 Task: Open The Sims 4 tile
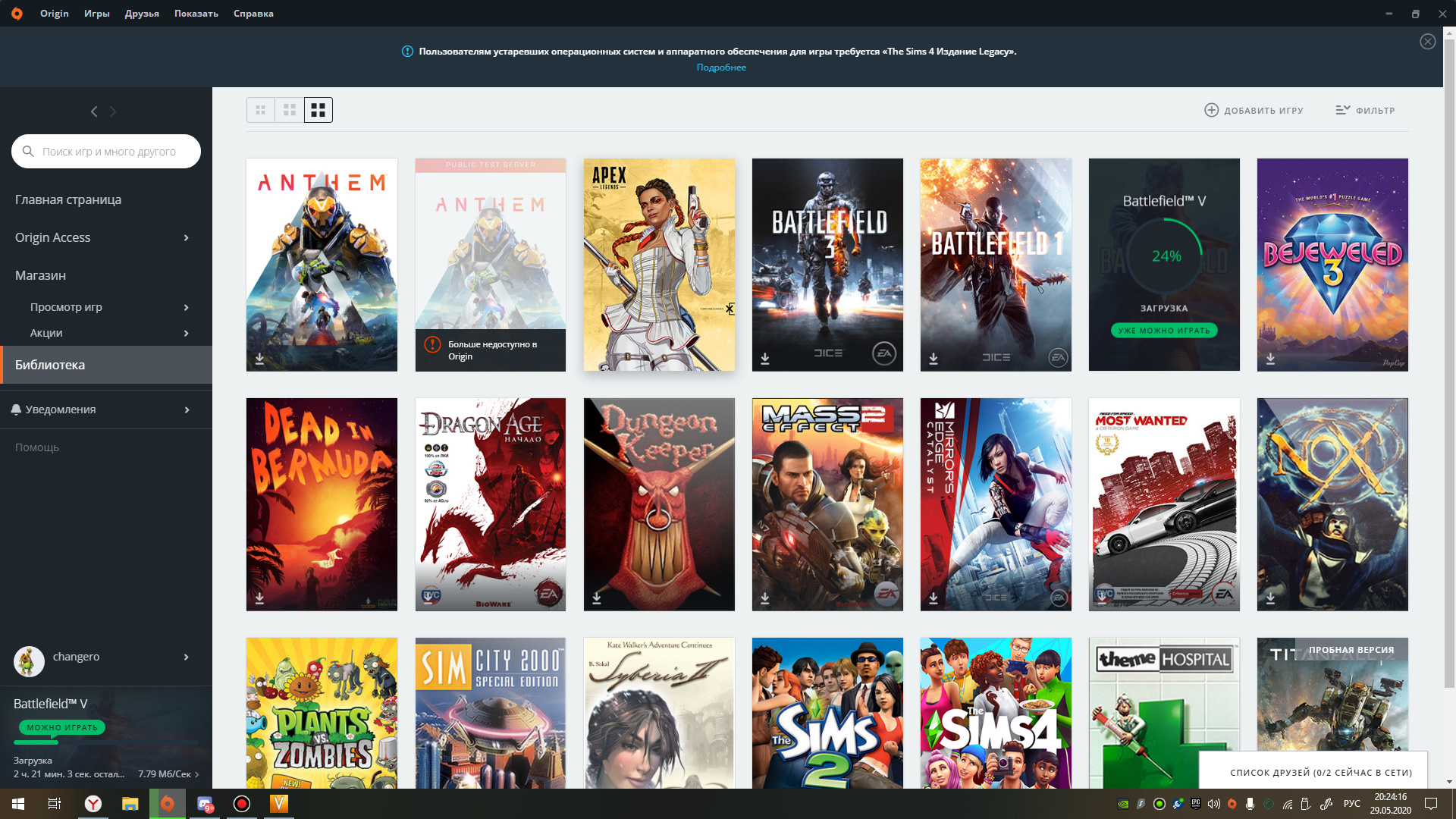click(x=996, y=713)
